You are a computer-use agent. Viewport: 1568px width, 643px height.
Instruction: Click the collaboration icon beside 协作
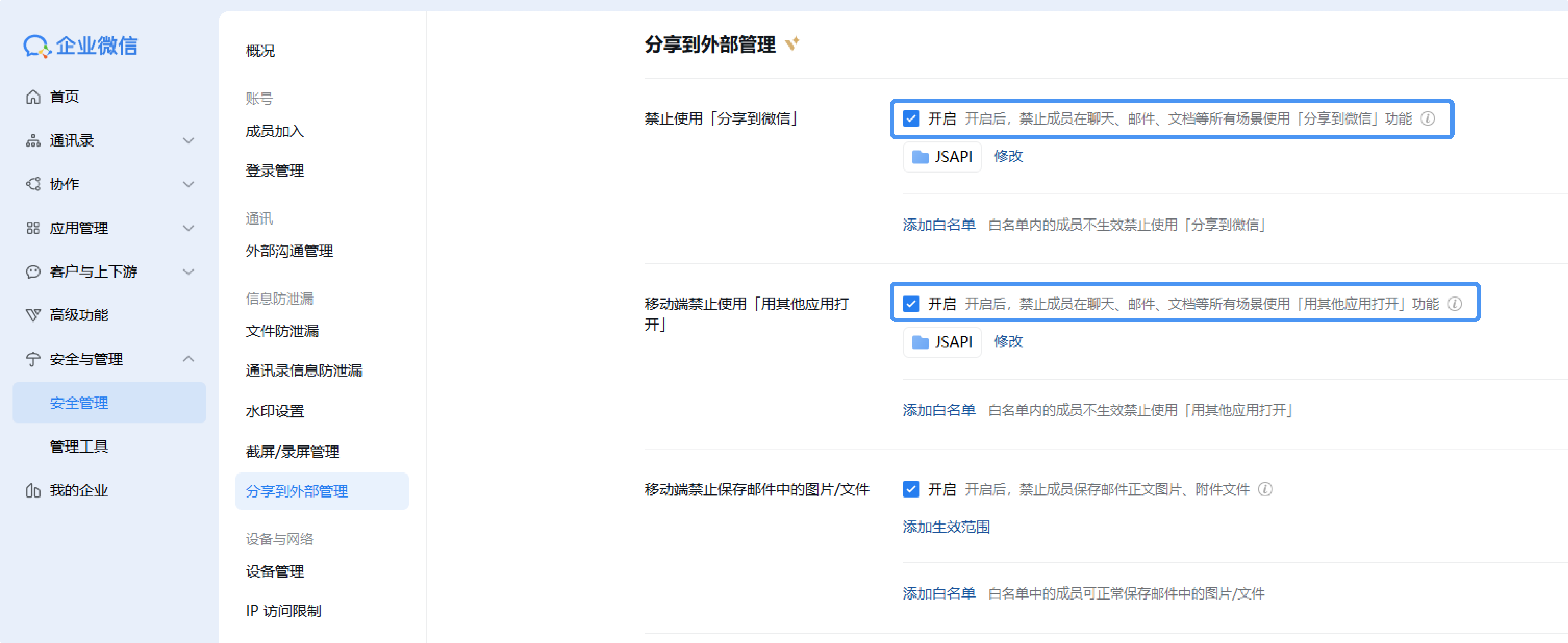33,184
